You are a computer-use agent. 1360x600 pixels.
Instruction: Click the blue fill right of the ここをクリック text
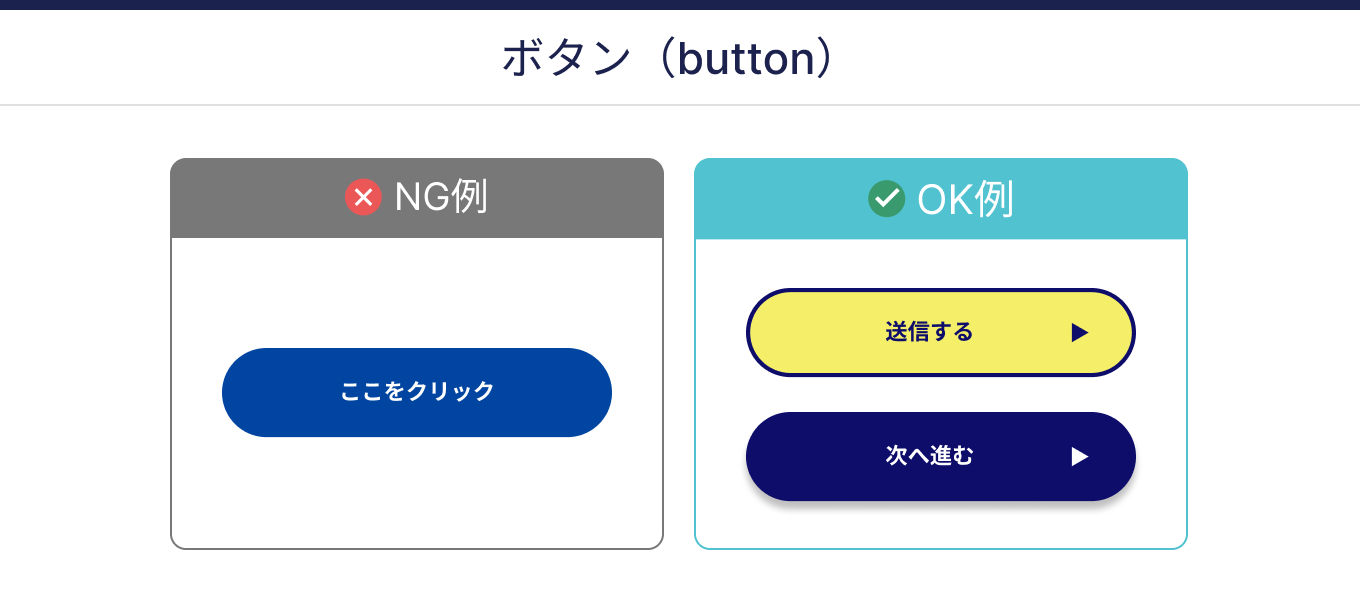pos(550,392)
